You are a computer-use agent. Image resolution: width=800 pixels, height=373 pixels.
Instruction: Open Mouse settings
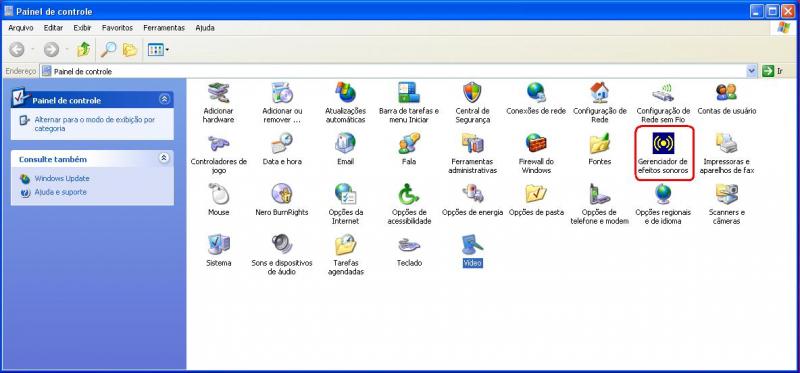coord(218,200)
